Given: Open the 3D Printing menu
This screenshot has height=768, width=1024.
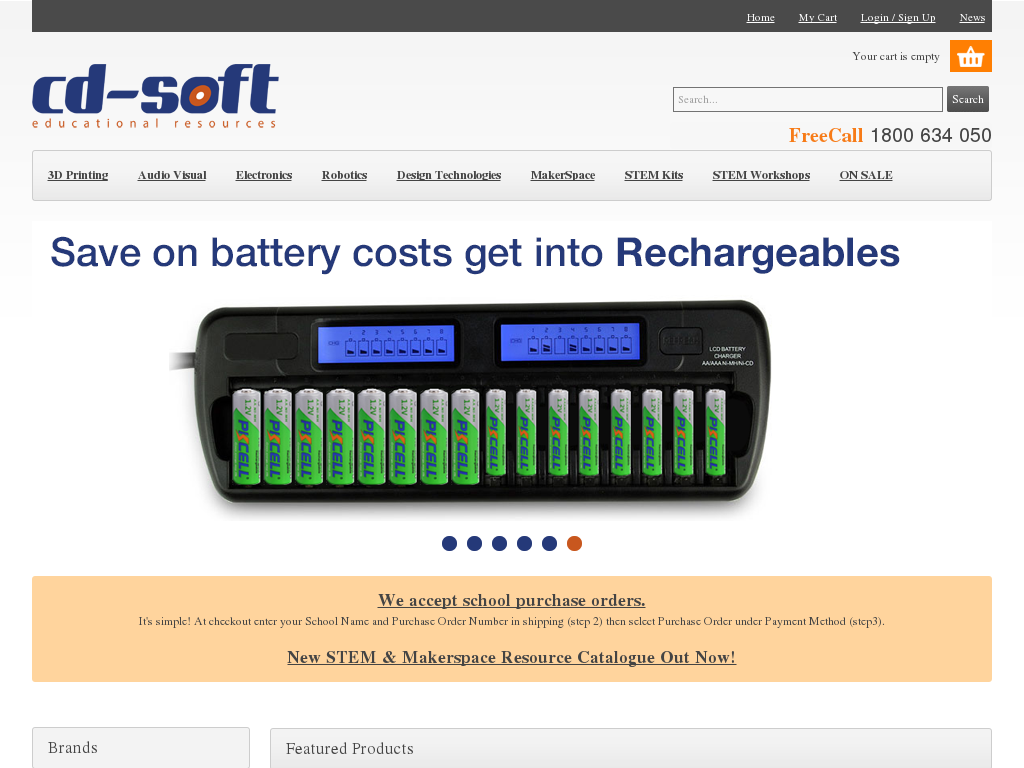Looking at the screenshot, I should click(78, 175).
